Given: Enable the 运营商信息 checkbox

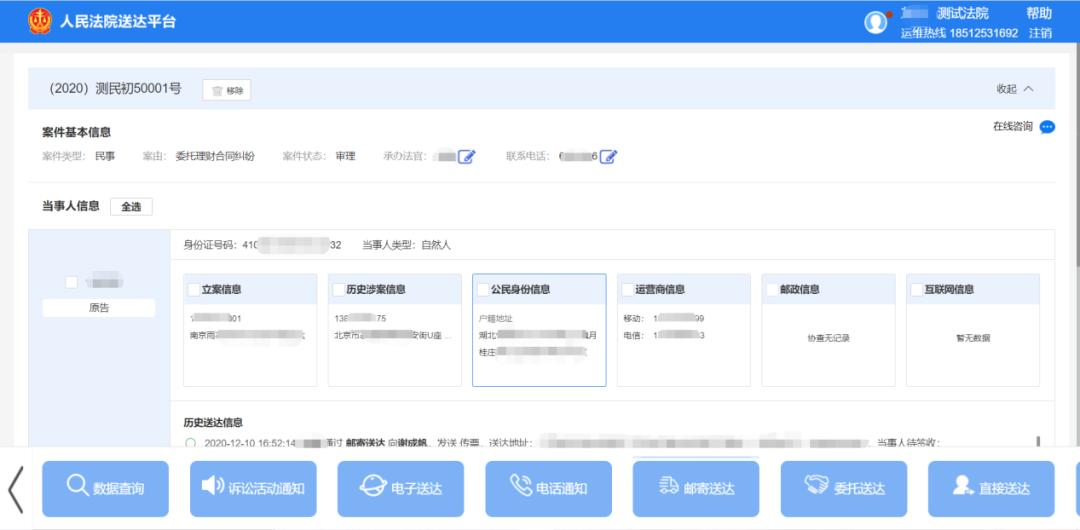Looking at the screenshot, I should click(x=627, y=290).
